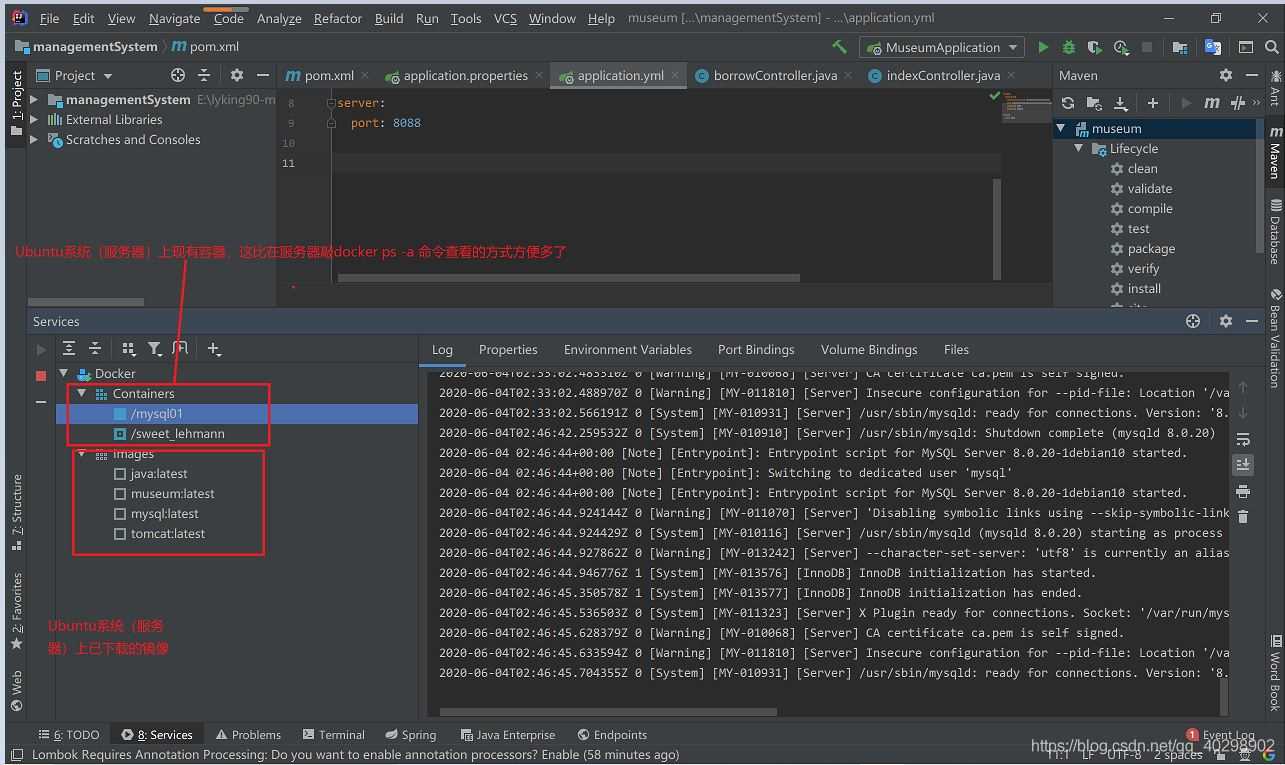1285x765 pixels.
Task: Click the Maven refresh icon
Action: pos(1066,102)
